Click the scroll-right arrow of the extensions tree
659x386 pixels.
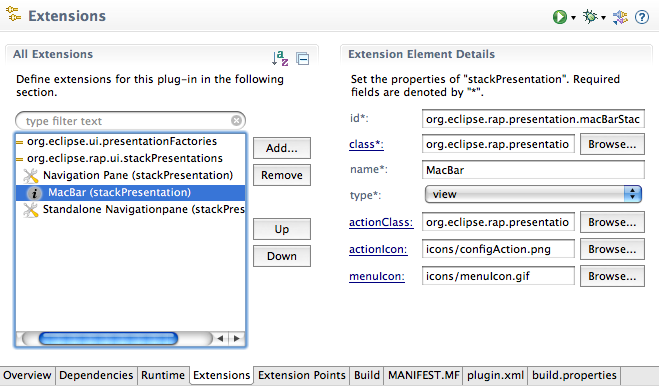pos(237,338)
